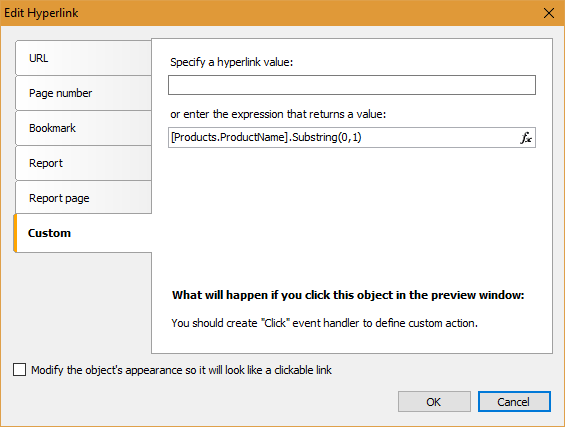Dismiss the dialog with Cancel
The height and width of the screenshot is (427, 565).
click(x=514, y=401)
